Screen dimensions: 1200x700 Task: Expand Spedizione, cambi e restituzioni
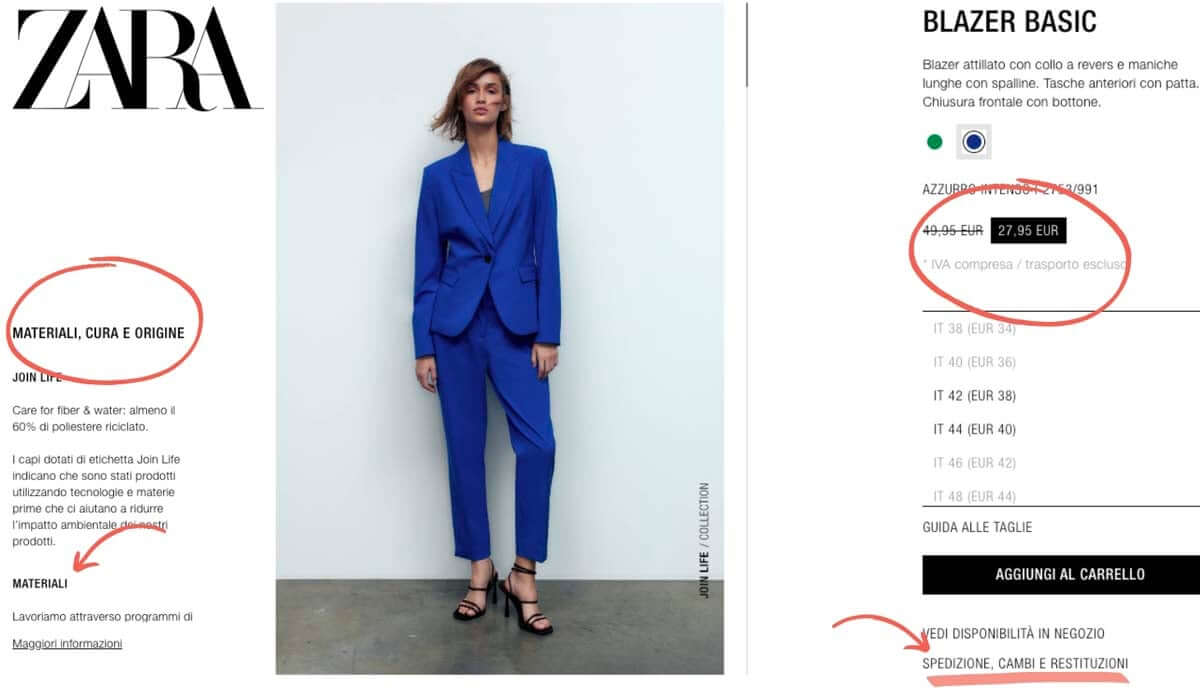pyautogui.click(x=1025, y=663)
